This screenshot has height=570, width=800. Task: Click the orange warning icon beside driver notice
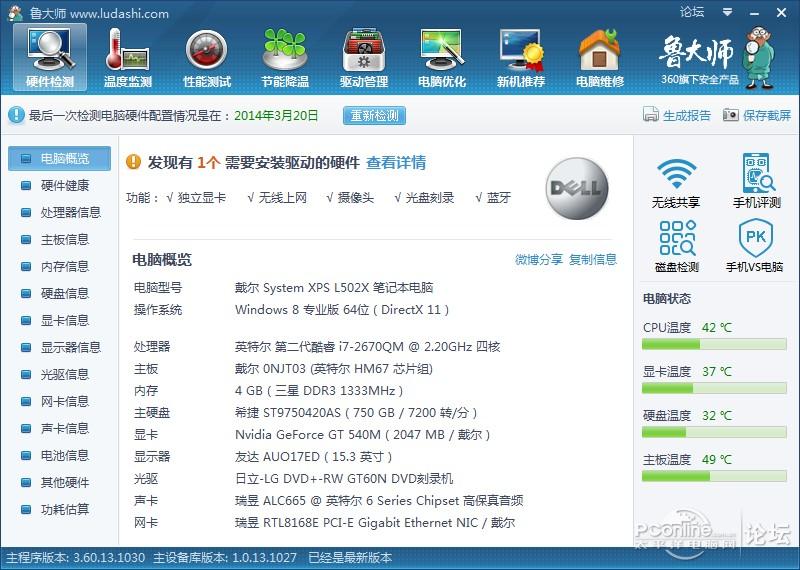click(133, 162)
